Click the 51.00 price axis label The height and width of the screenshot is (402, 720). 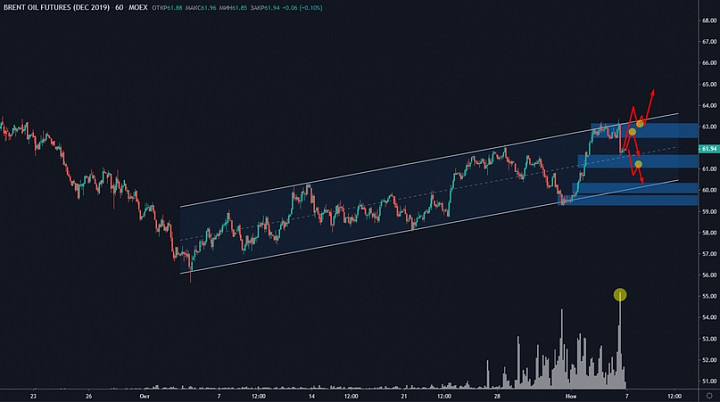click(709, 381)
